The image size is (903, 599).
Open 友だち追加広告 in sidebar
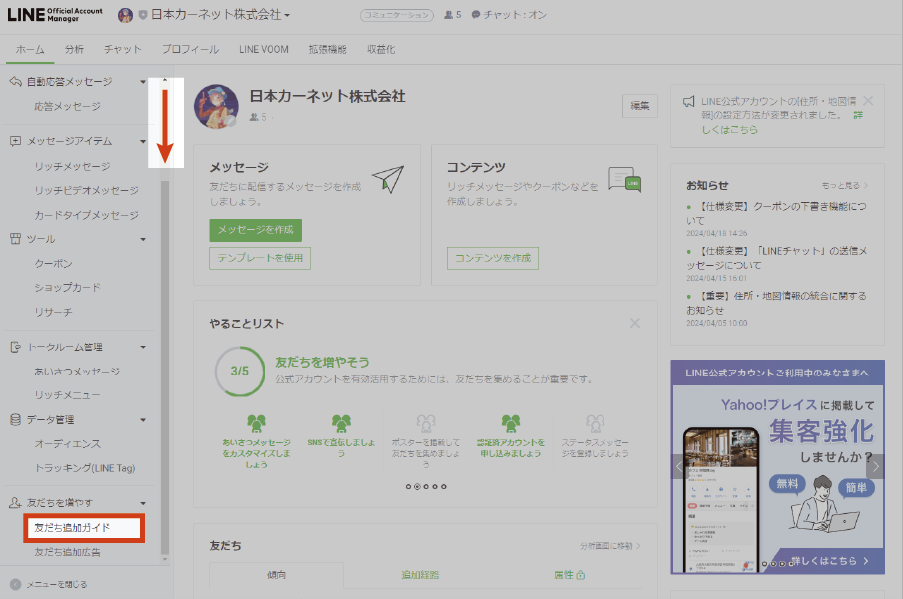(x=67, y=552)
